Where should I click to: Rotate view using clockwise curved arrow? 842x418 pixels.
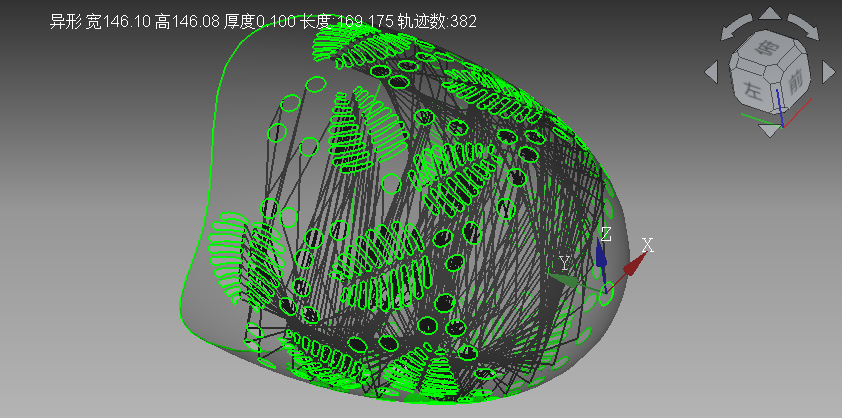(x=805, y=28)
